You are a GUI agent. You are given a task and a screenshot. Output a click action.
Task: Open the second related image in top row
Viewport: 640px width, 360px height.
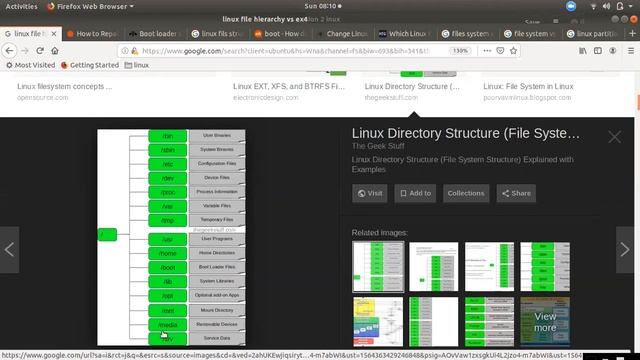(x=433, y=267)
